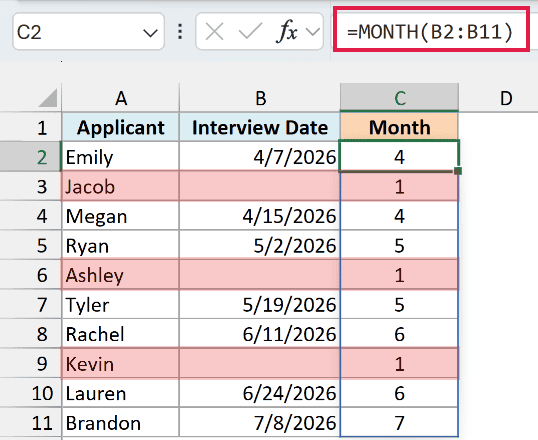Select row 5 header

coord(31,245)
